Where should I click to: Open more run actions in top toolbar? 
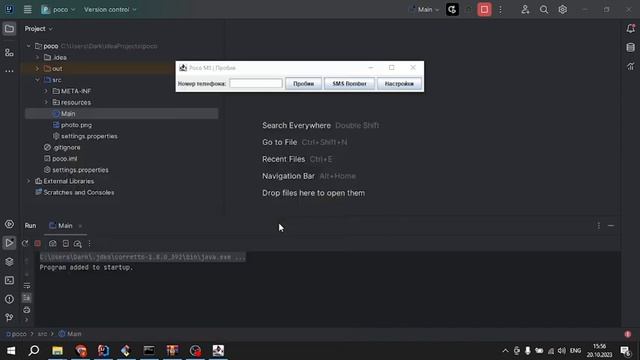(500, 9)
